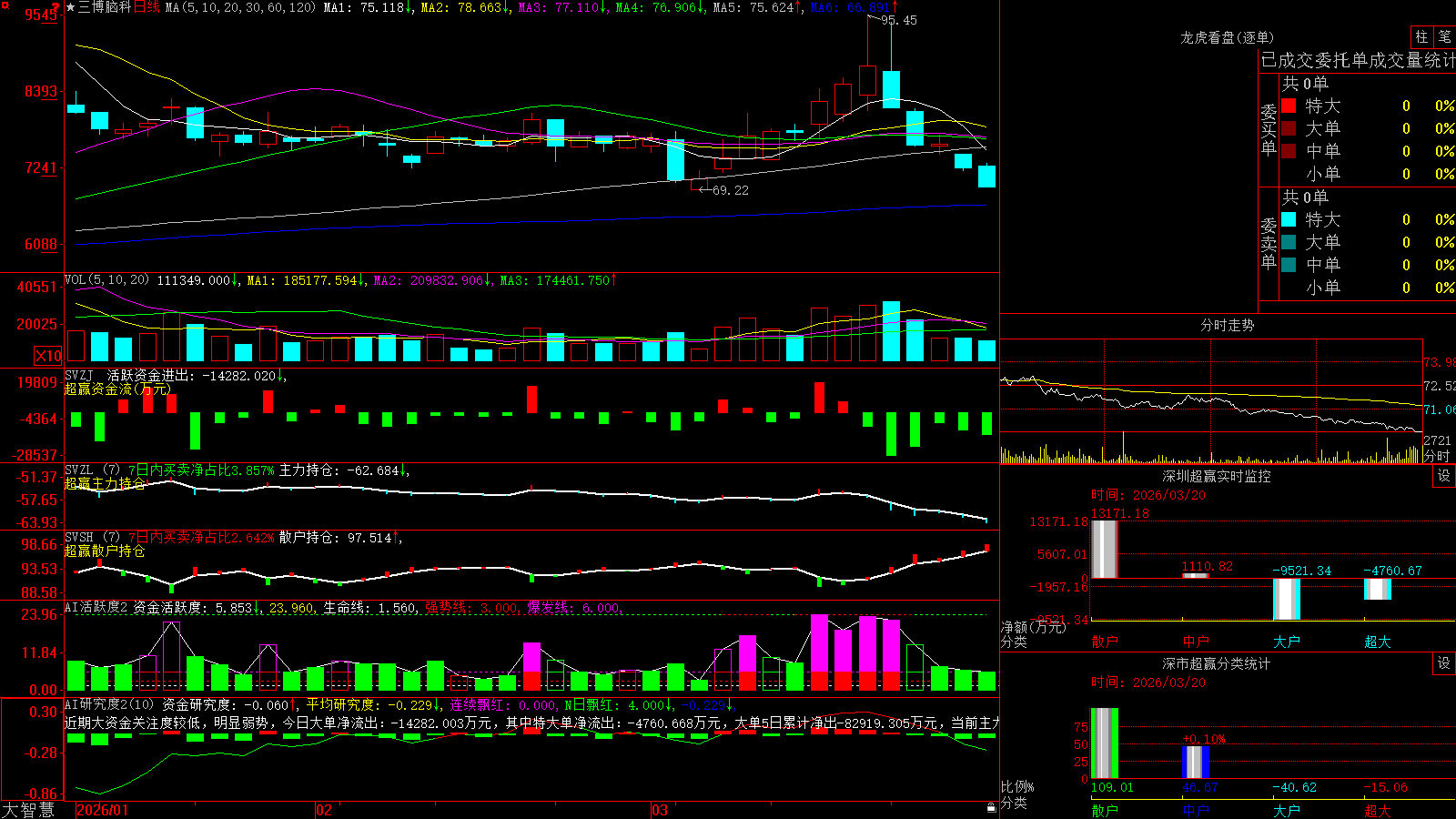Screen dimensions: 1456x819
Task: Click the 委卖单 section label
Action: (1269, 243)
